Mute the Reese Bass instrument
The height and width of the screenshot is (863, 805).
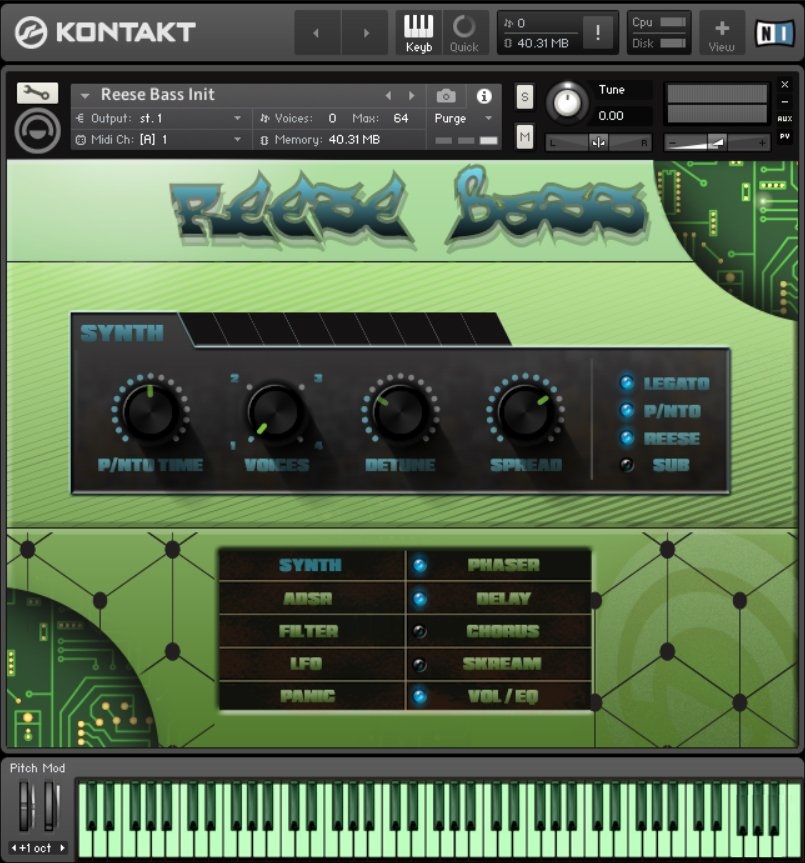pyautogui.click(x=525, y=136)
